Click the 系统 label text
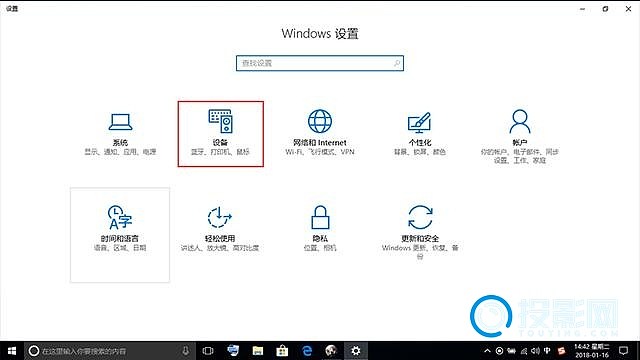 click(x=120, y=142)
